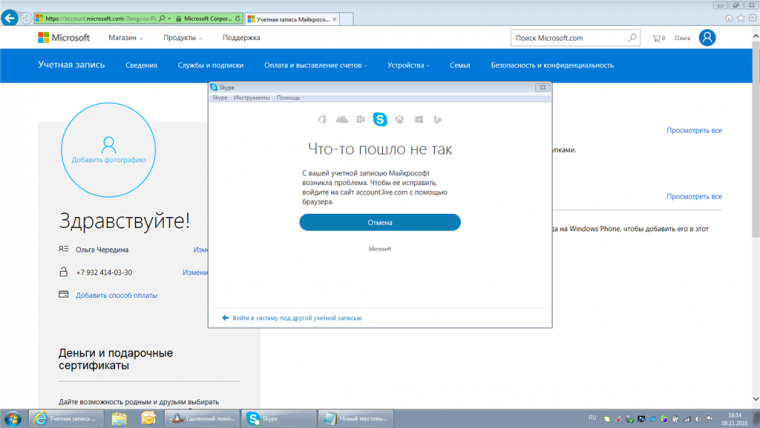Click the Microsoft logo
The height and width of the screenshot is (428, 760).
click(63, 37)
